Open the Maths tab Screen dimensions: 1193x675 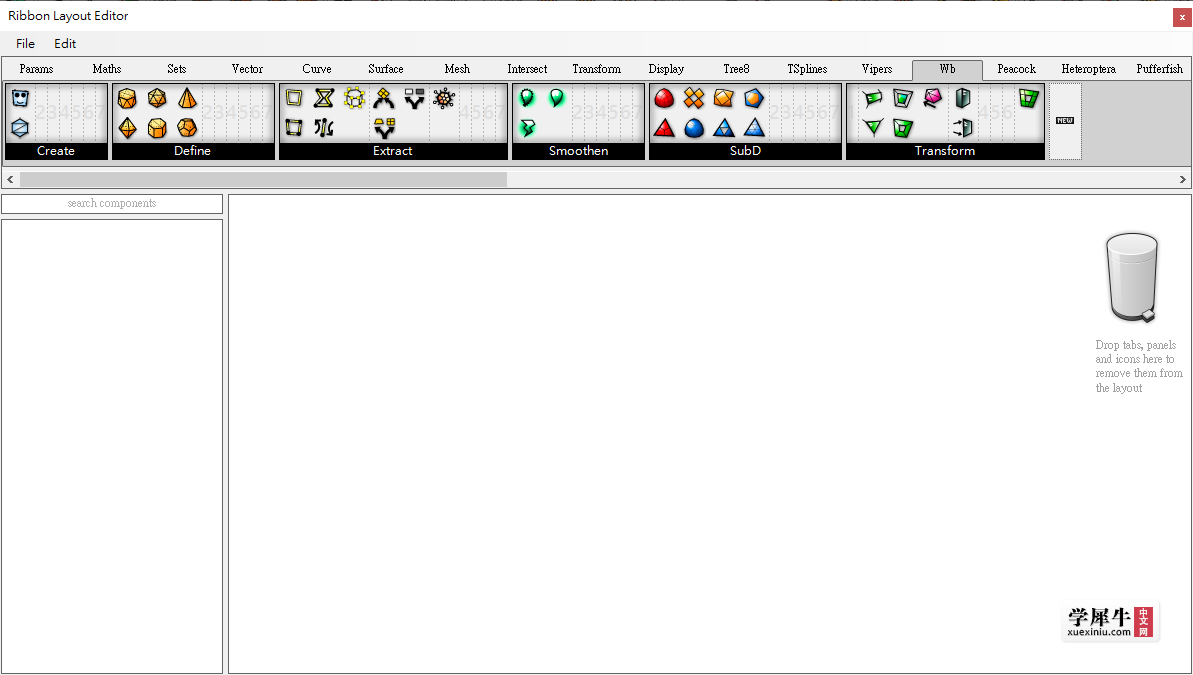pos(107,69)
